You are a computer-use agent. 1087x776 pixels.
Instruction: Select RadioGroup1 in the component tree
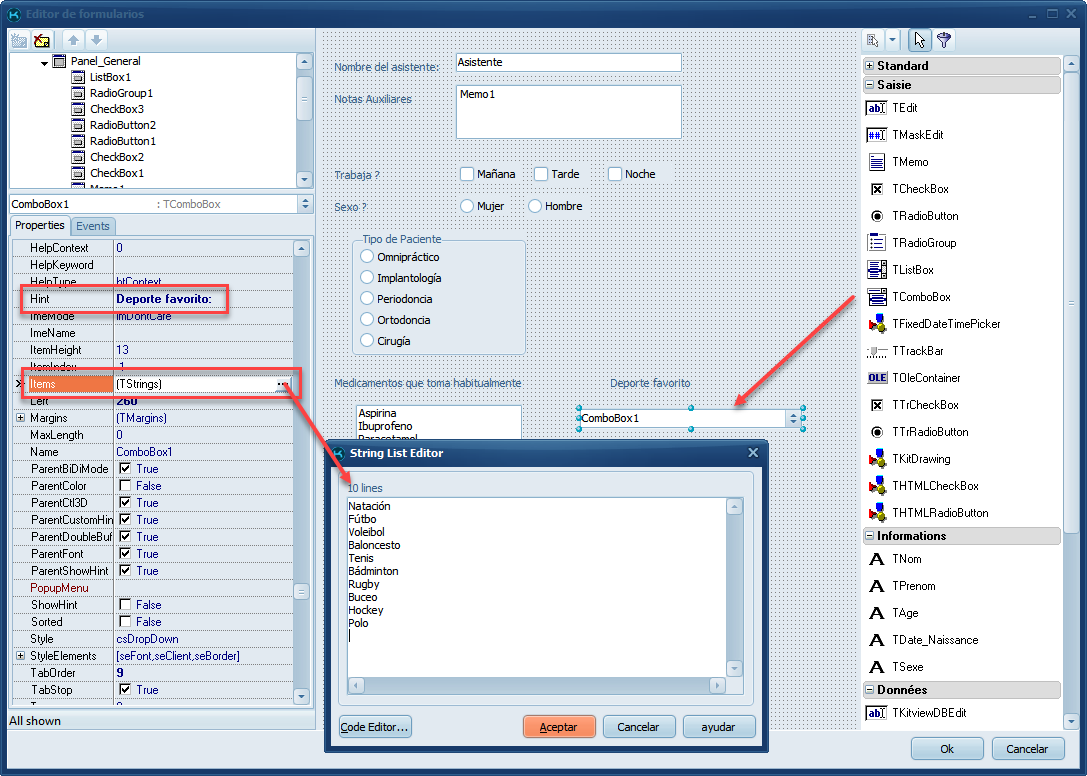[121, 93]
